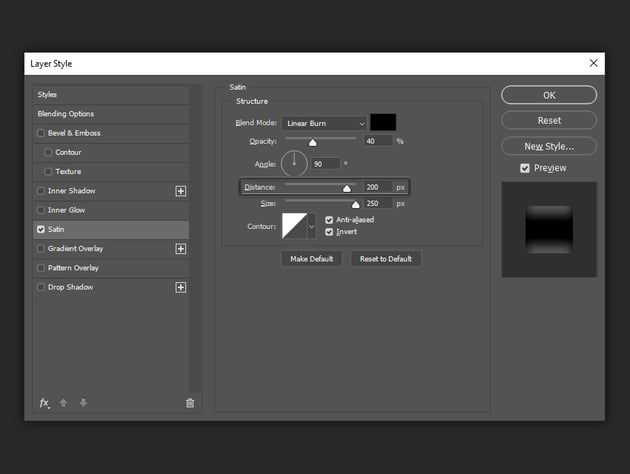Disable the Satin effect checkbox
The width and height of the screenshot is (630, 474).
pyautogui.click(x=41, y=229)
